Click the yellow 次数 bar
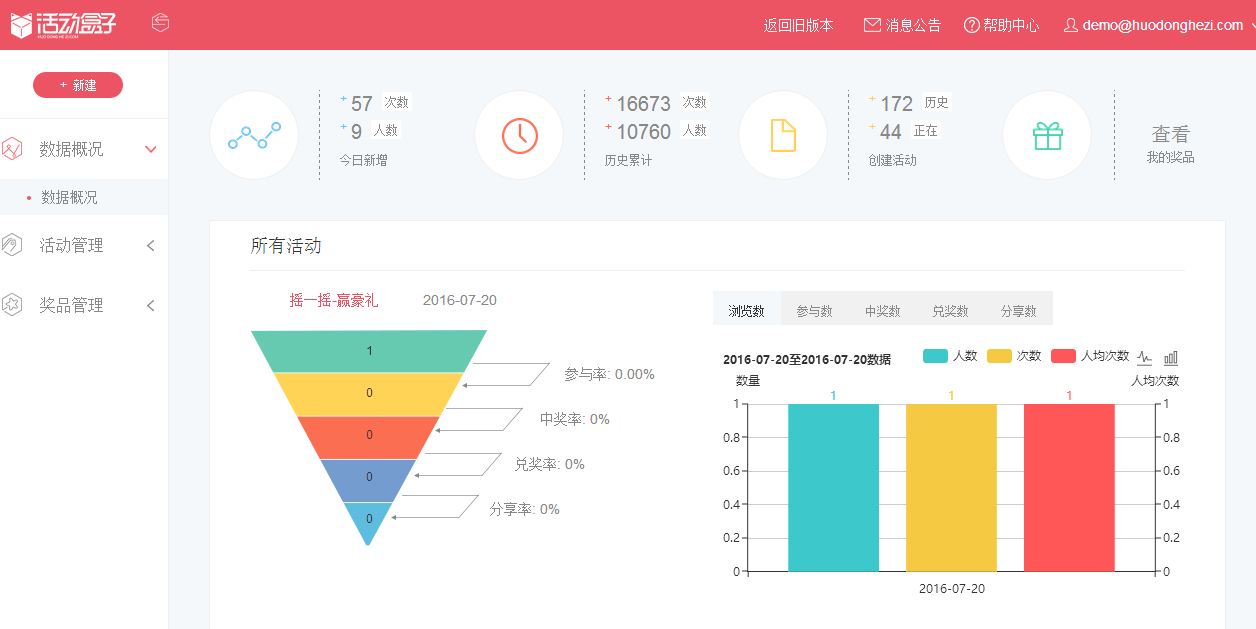Image resolution: width=1256 pixels, height=629 pixels. [x=951, y=487]
